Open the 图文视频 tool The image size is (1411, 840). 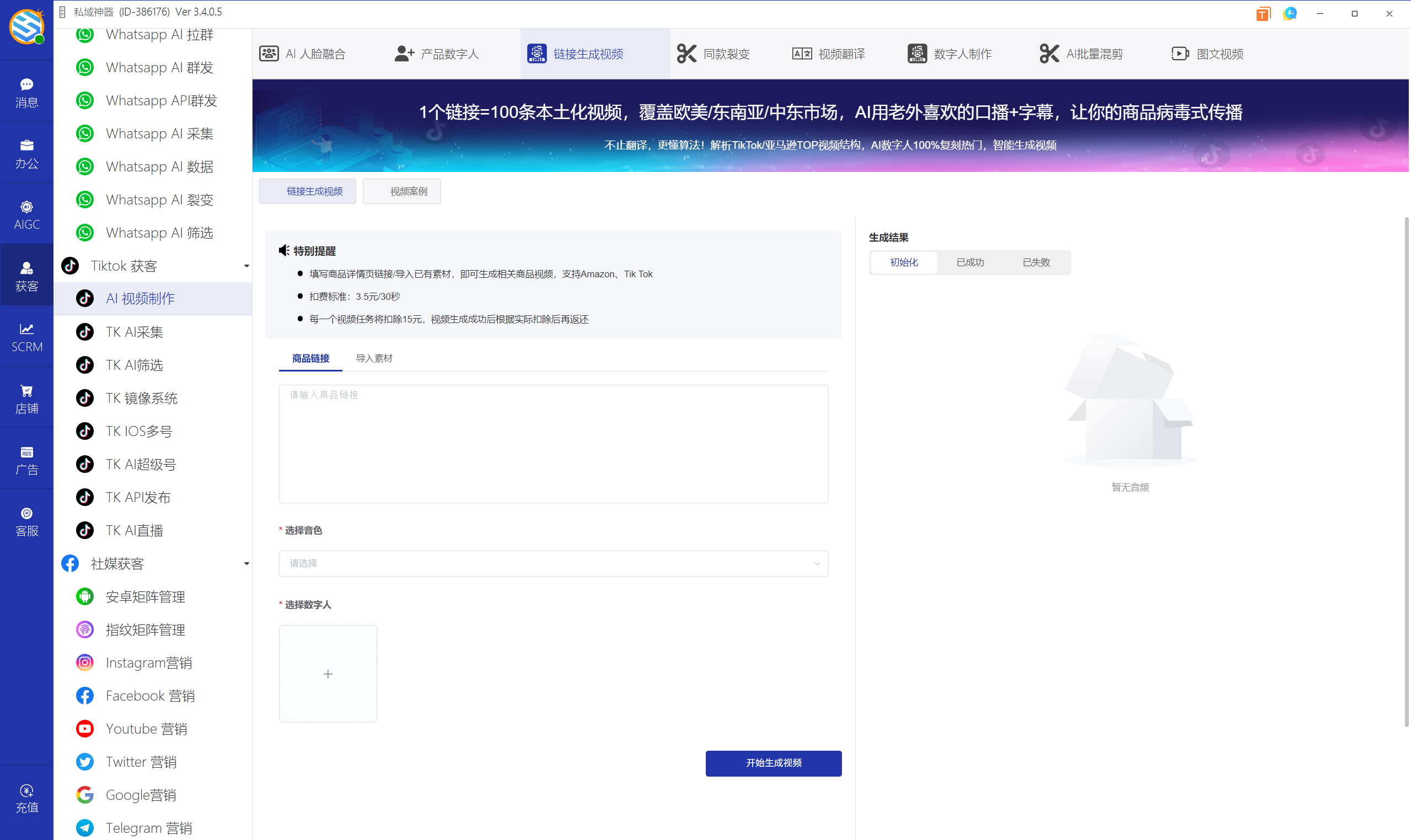[1207, 54]
